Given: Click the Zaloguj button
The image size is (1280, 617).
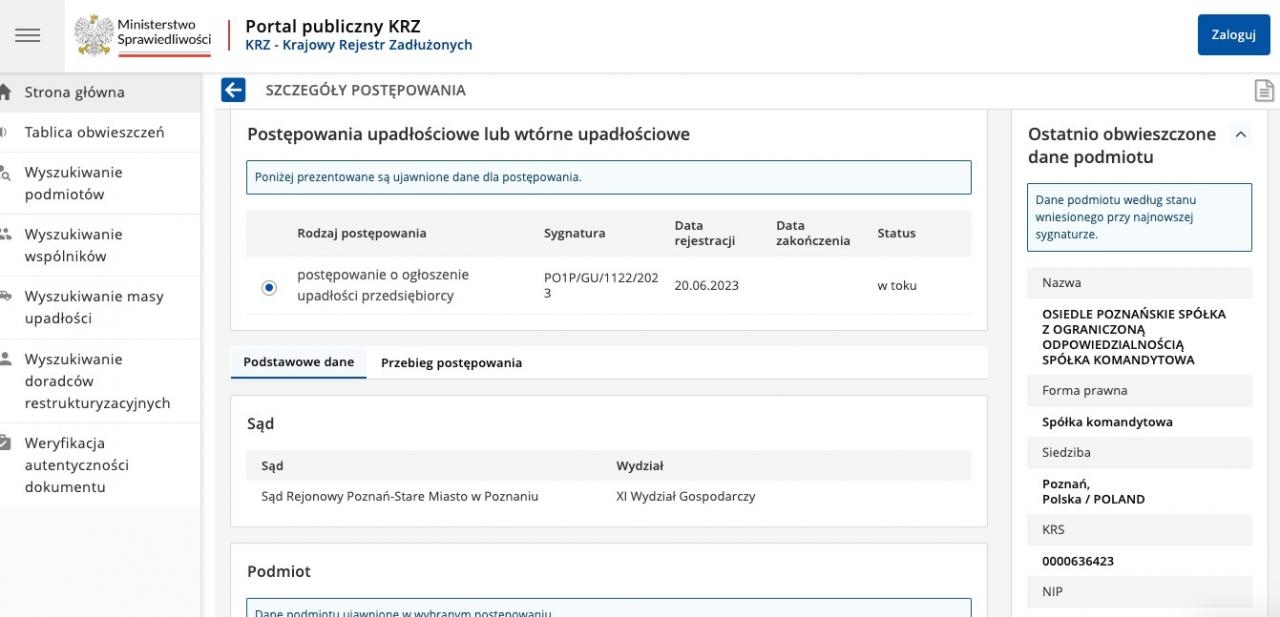Looking at the screenshot, I should 1233,35.
